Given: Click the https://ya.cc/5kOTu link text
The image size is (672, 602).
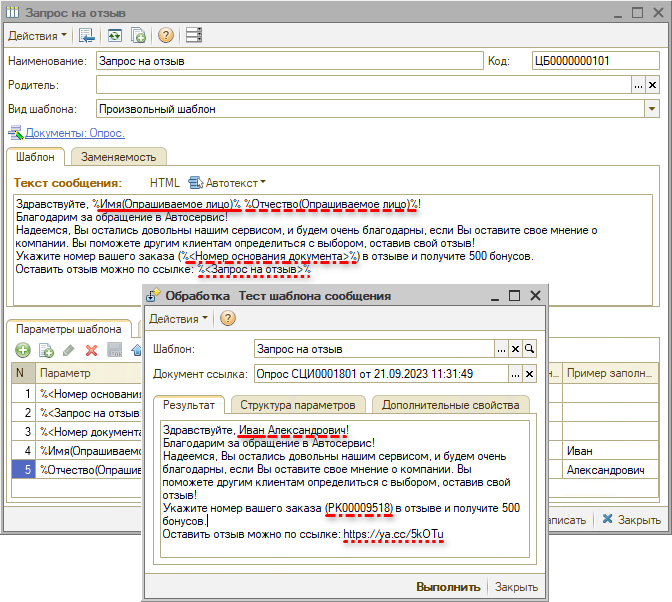Looking at the screenshot, I should point(393,534).
